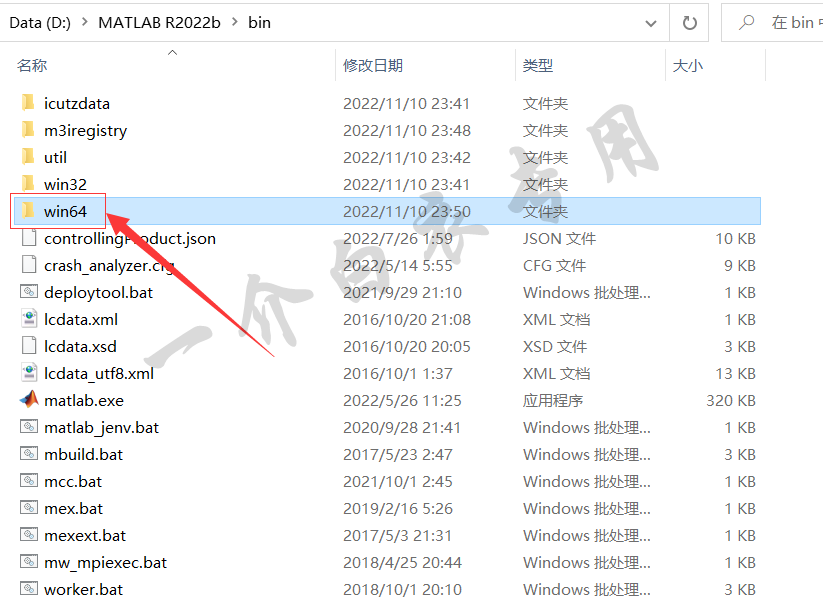Select matlab.exe file name
823x614 pixels.
click(x=84, y=400)
